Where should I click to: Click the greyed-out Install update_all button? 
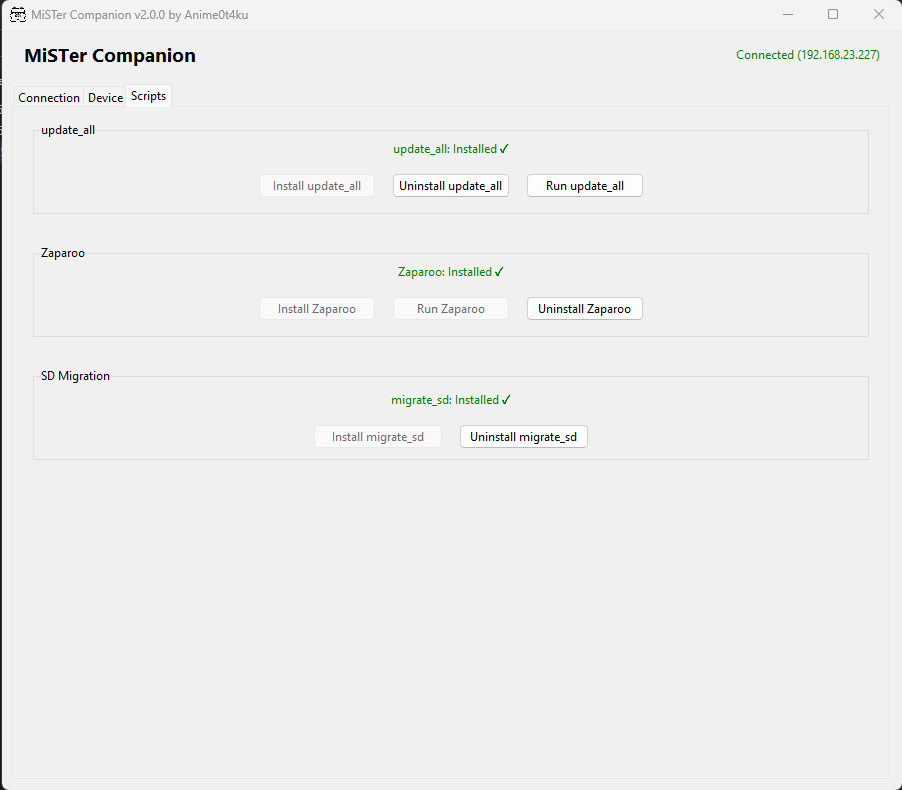pos(317,186)
